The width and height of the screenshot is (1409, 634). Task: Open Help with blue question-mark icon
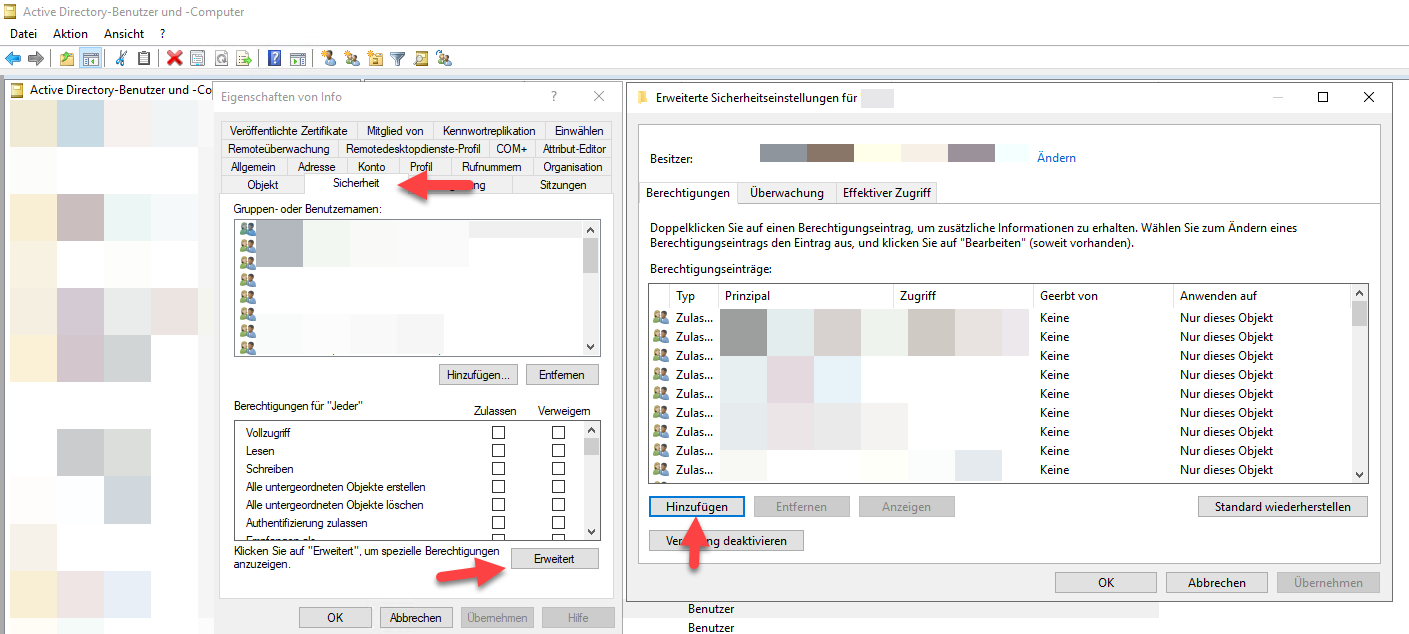tap(274, 58)
